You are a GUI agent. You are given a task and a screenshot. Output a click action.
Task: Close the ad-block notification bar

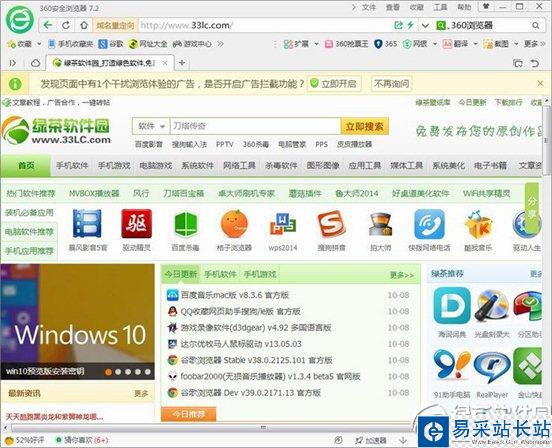click(x=540, y=83)
